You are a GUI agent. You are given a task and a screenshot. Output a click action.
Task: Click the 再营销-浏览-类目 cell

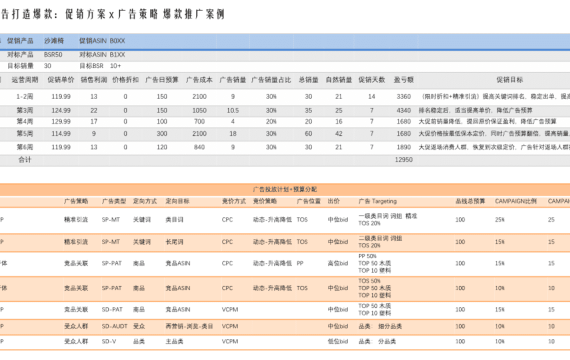pos(189,327)
